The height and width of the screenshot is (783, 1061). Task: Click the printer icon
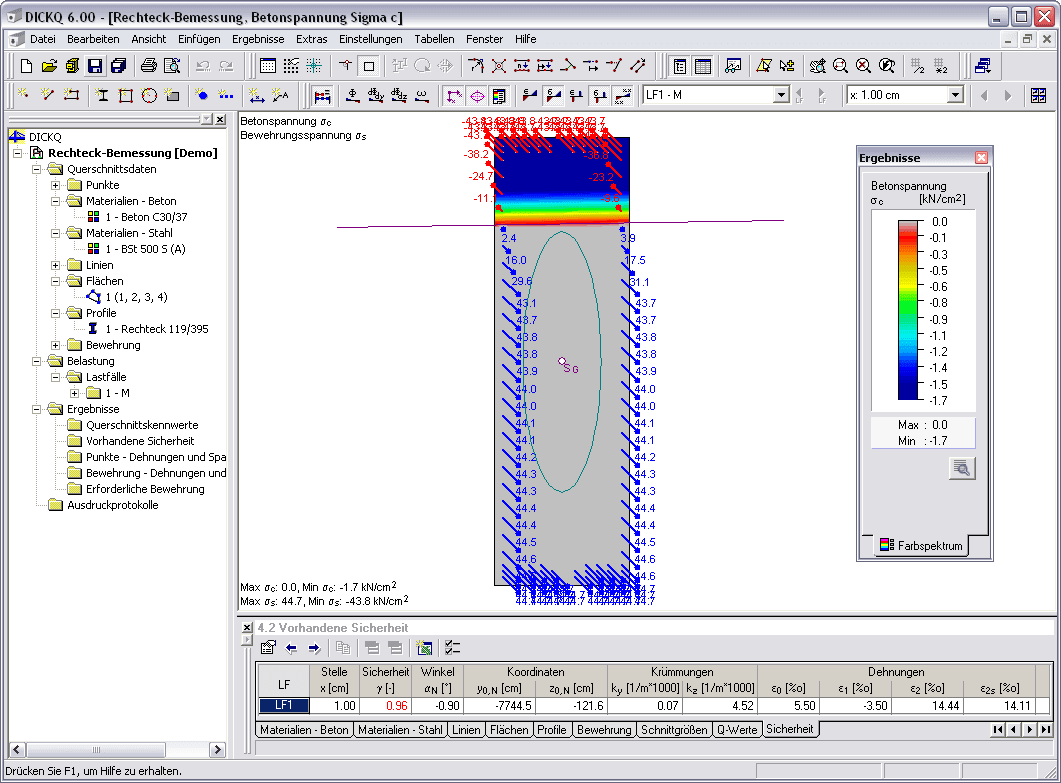pyautogui.click(x=149, y=66)
